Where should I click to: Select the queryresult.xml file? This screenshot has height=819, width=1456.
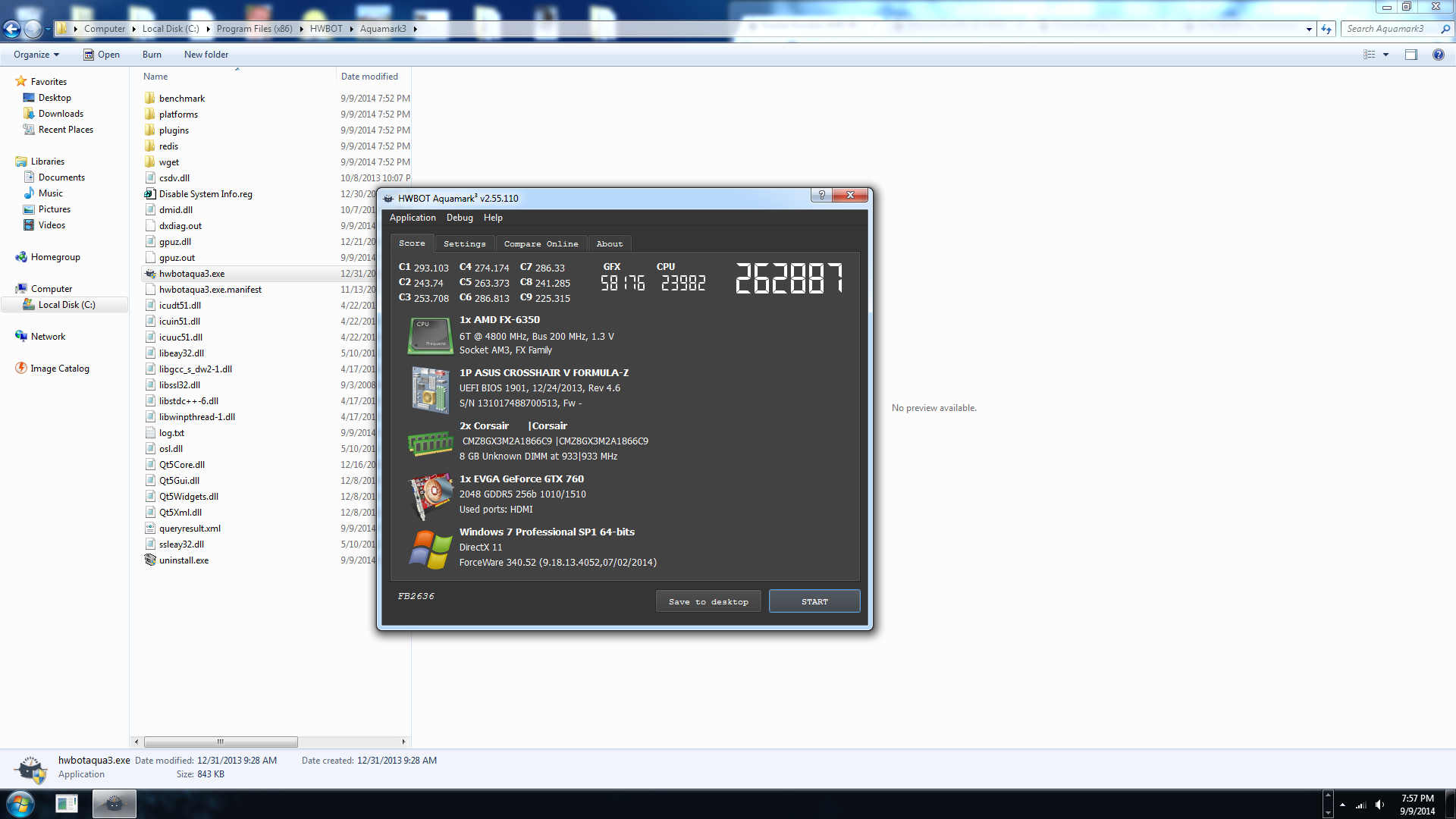pos(190,529)
